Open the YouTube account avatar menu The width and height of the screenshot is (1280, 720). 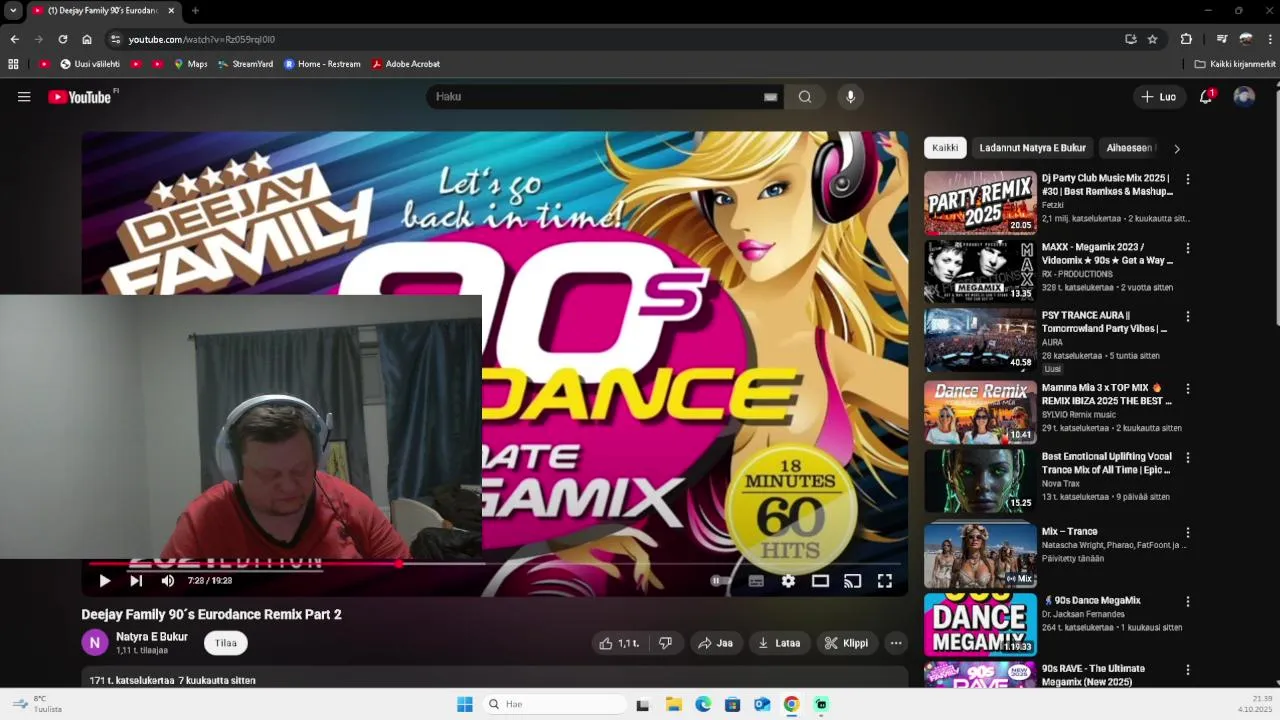tap(1244, 97)
